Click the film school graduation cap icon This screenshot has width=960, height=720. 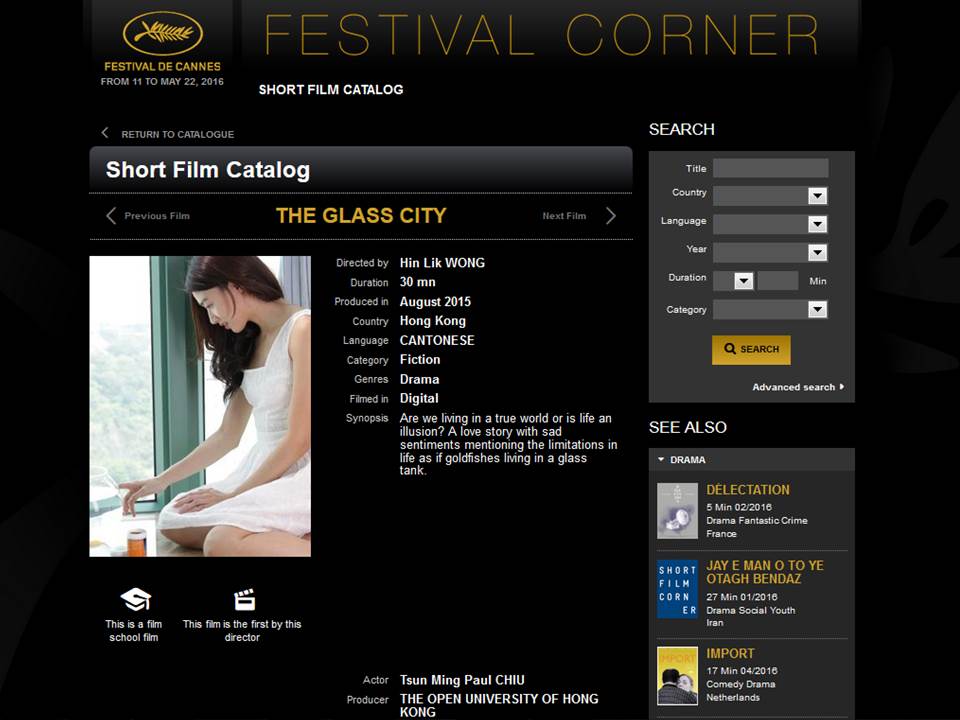click(135, 599)
